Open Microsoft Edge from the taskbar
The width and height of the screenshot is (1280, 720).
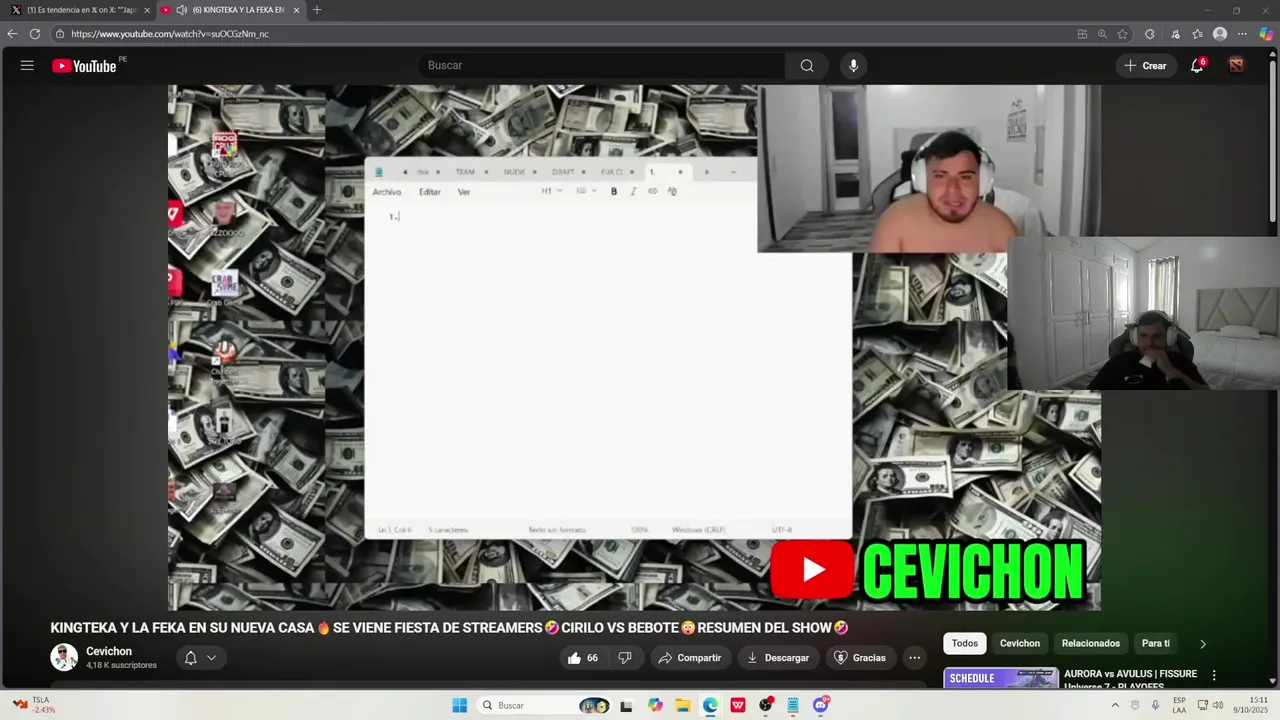[710, 705]
